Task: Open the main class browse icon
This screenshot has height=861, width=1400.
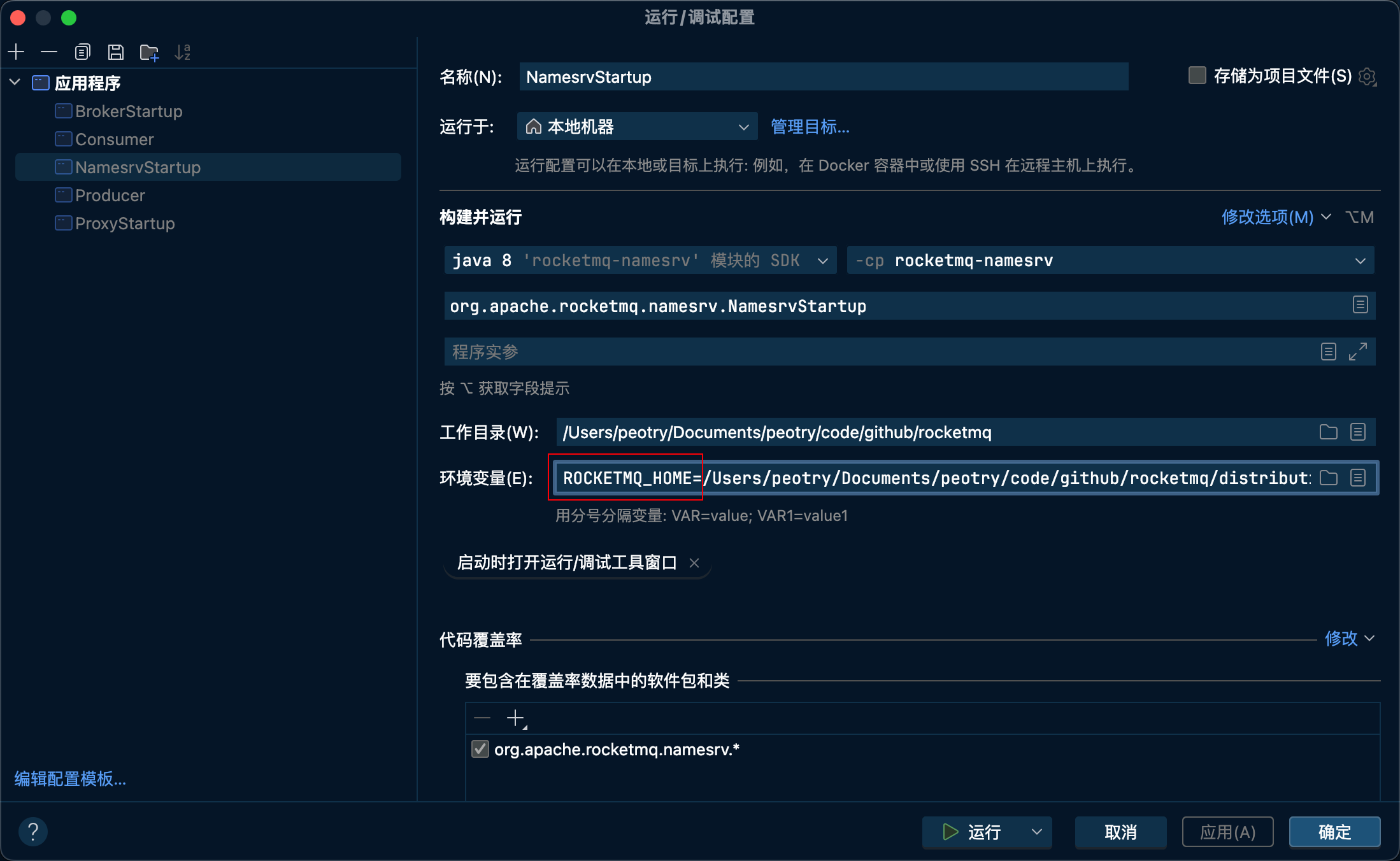Action: [x=1360, y=305]
